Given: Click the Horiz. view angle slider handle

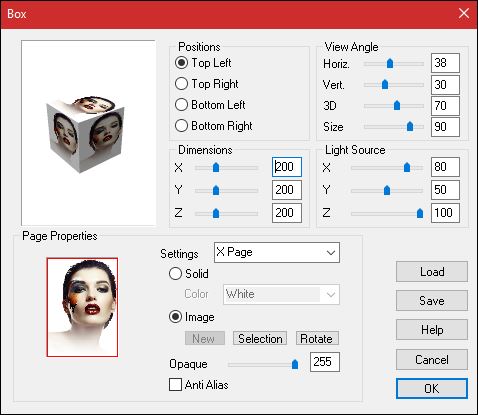Looking at the screenshot, I should click(390, 63).
